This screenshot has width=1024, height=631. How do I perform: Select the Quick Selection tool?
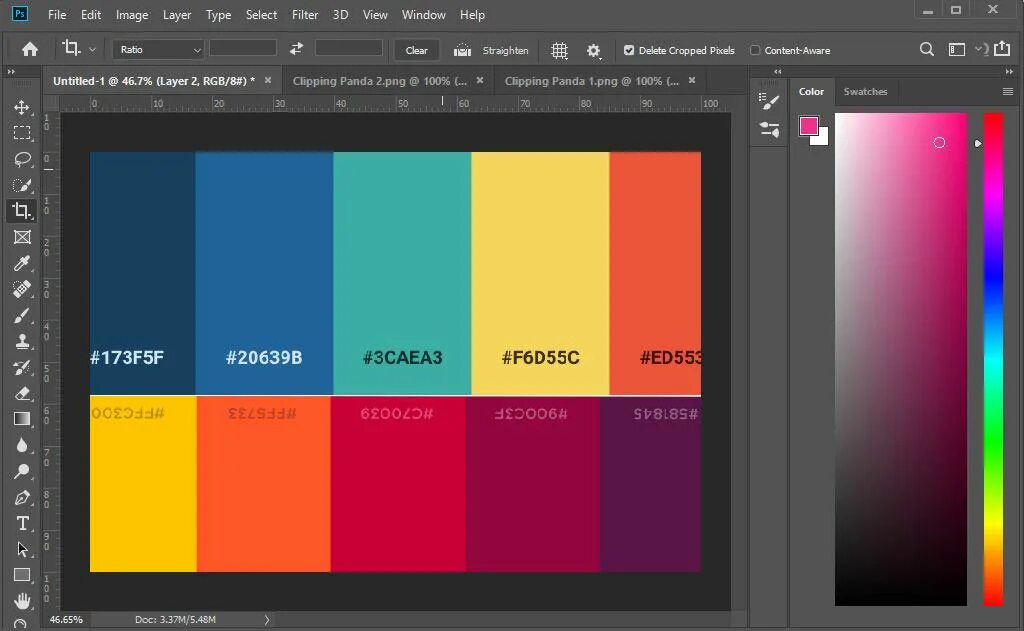tap(22, 186)
